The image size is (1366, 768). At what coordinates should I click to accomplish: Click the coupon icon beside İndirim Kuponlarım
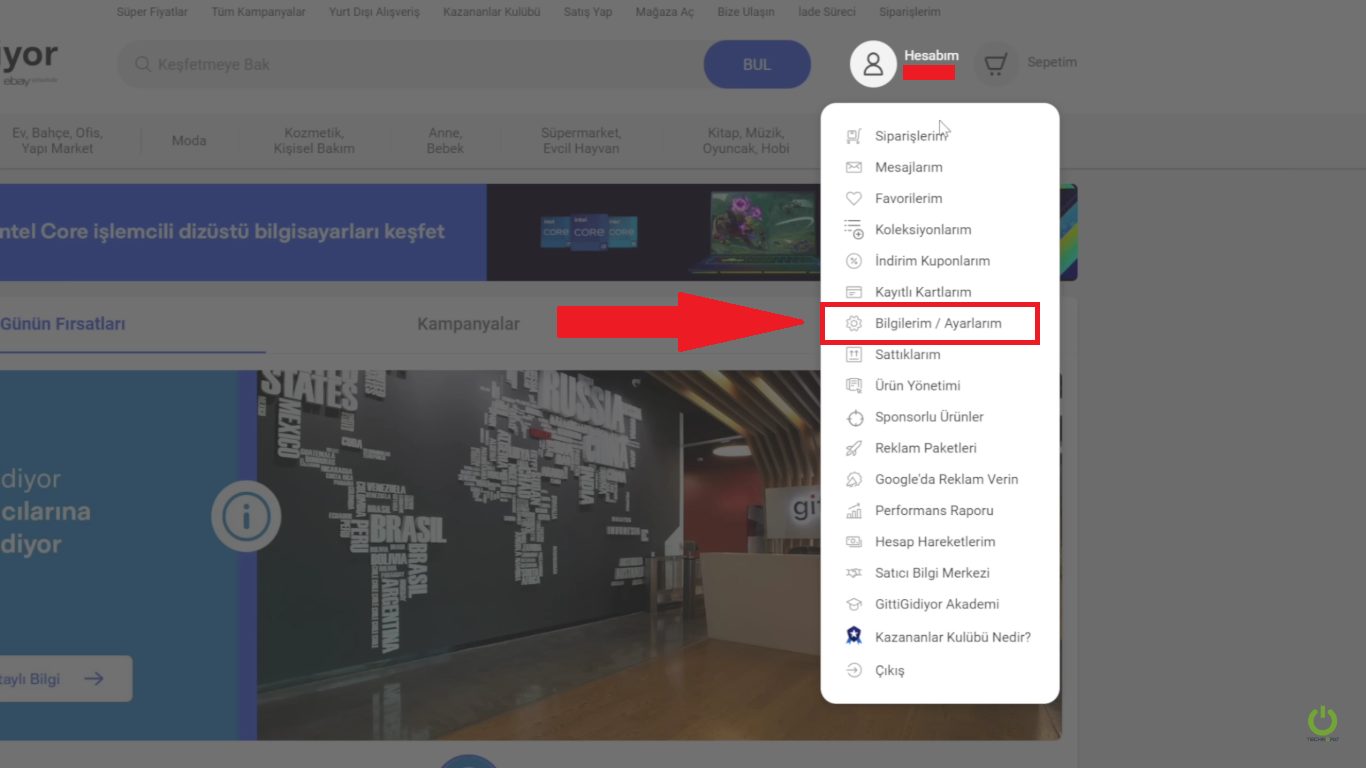(x=853, y=260)
